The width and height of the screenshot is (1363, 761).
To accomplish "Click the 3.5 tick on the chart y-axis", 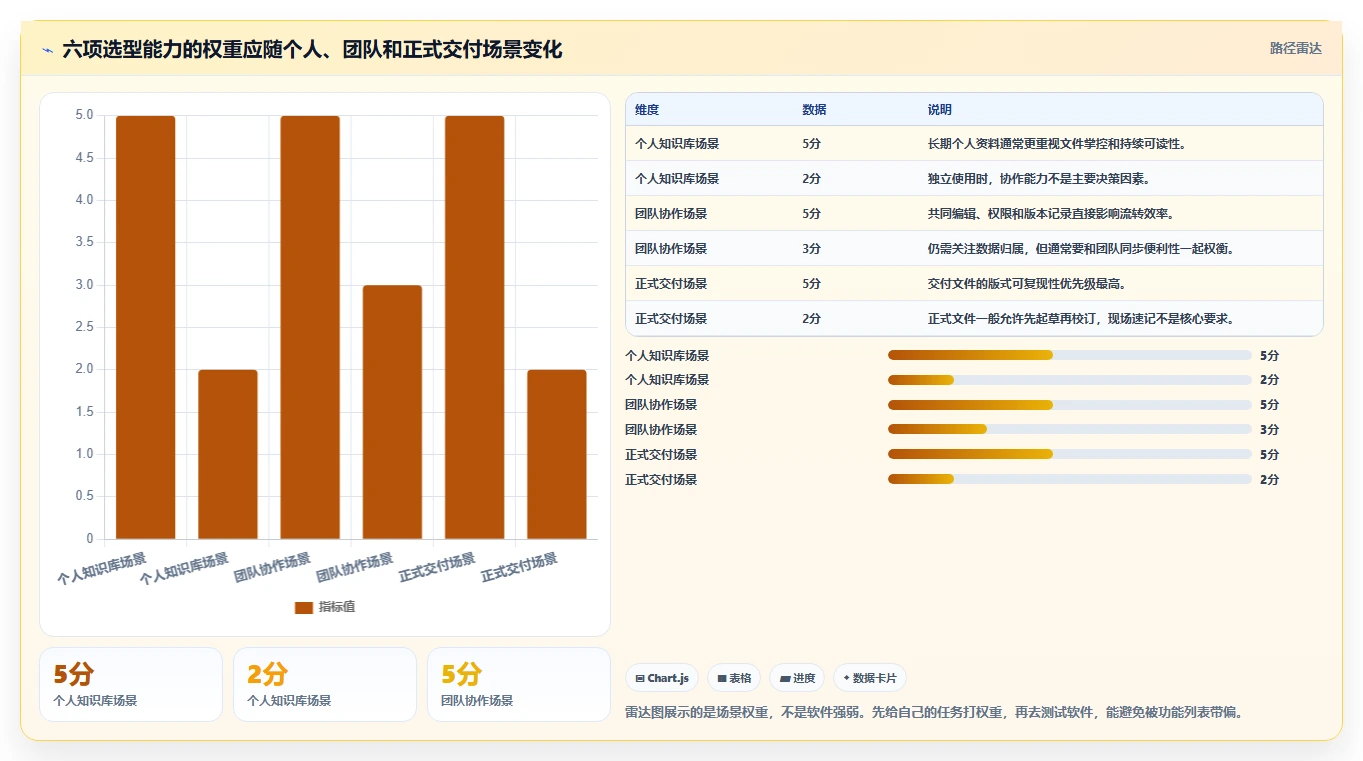I will [x=84, y=243].
